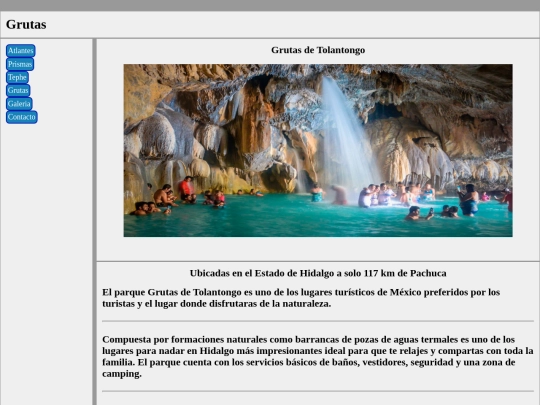The width and height of the screenshot is (540, 405).
Task: Open the Atlantes navigation button
Action: pos(21,51)
